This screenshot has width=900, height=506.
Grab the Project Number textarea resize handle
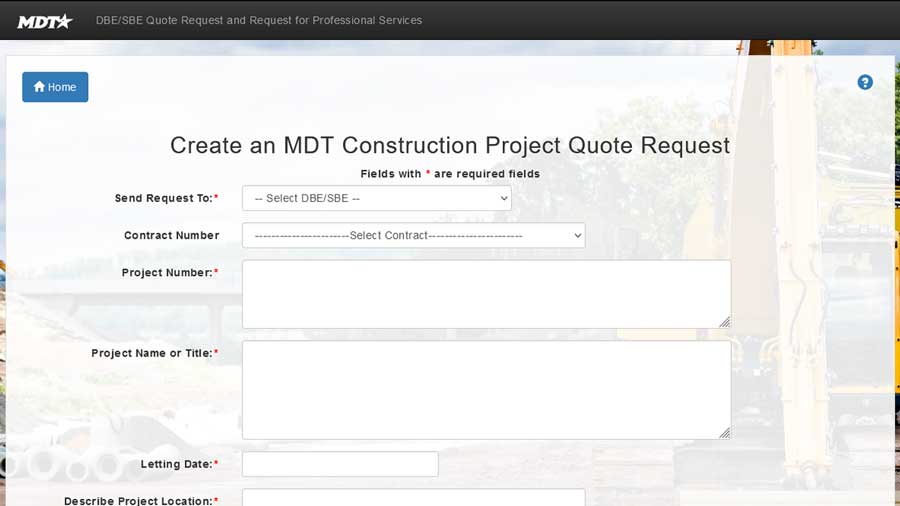click(724, 322)
